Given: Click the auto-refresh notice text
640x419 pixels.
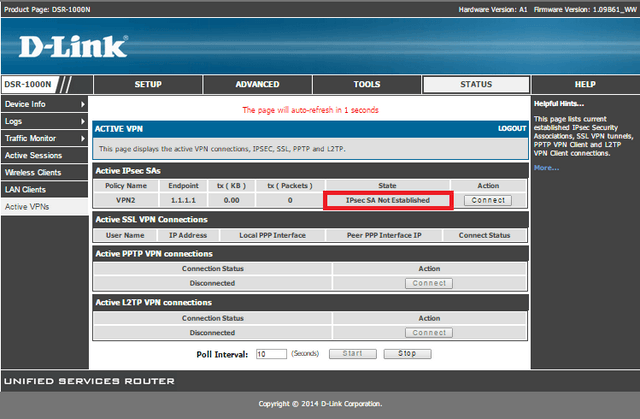Looking at the screenshot, I should (310, 110).
